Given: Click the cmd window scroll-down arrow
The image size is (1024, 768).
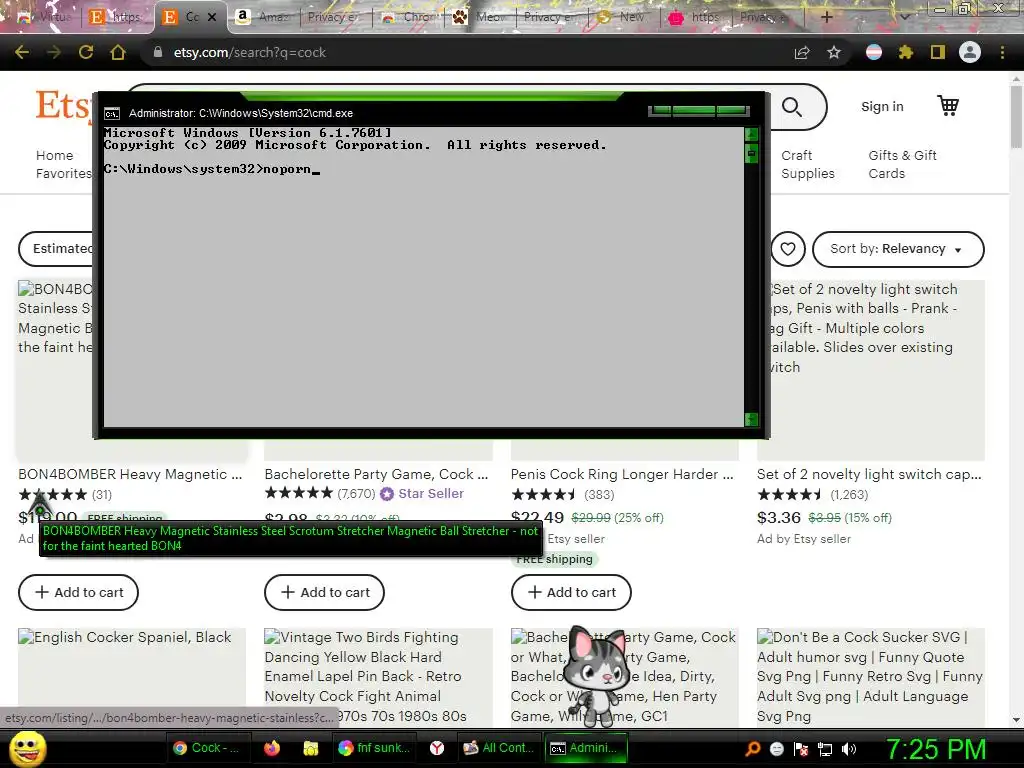Looking at the screenshot, I should [751, 419].
